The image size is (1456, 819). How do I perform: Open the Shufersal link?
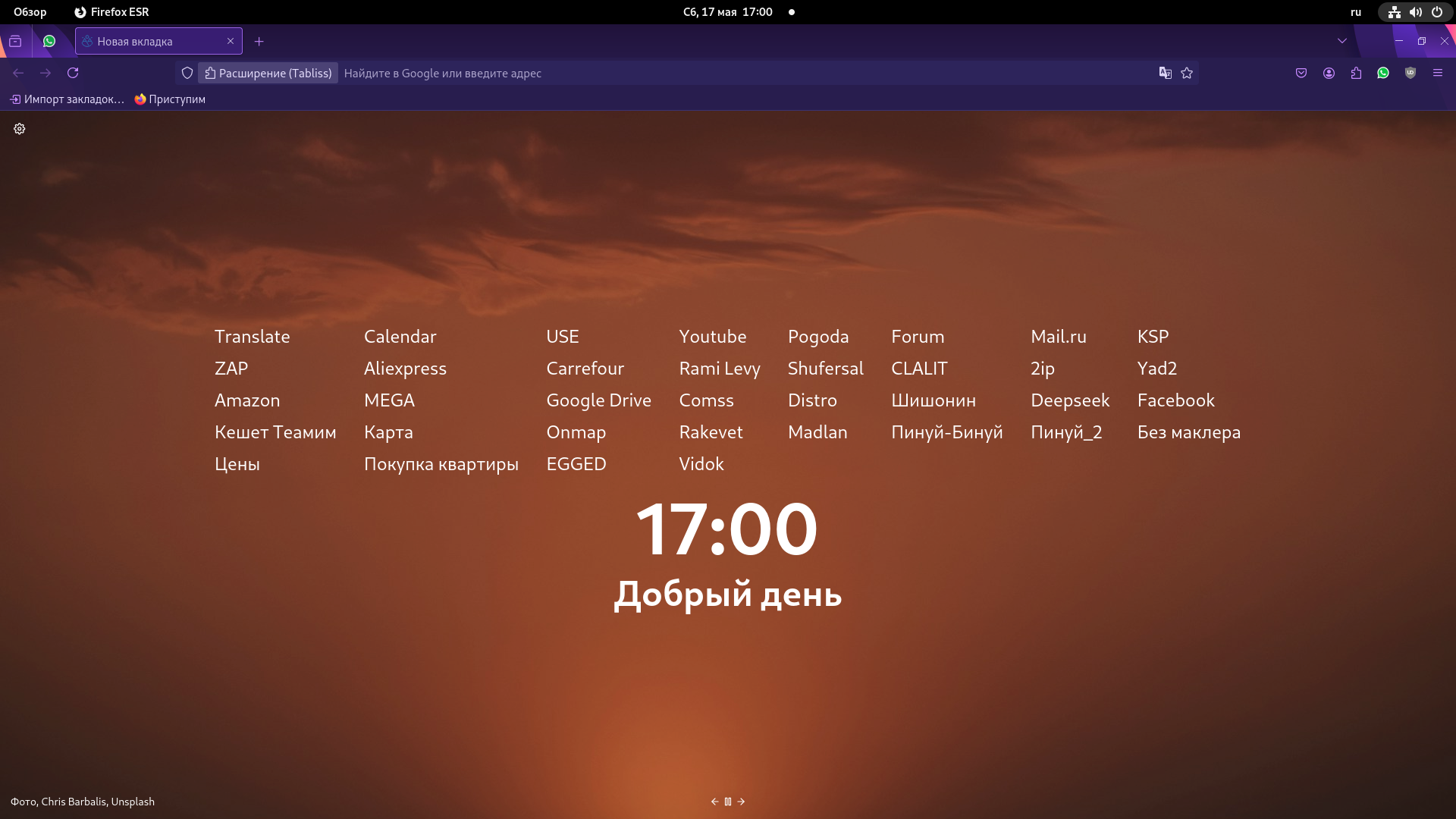click(826, 369)
